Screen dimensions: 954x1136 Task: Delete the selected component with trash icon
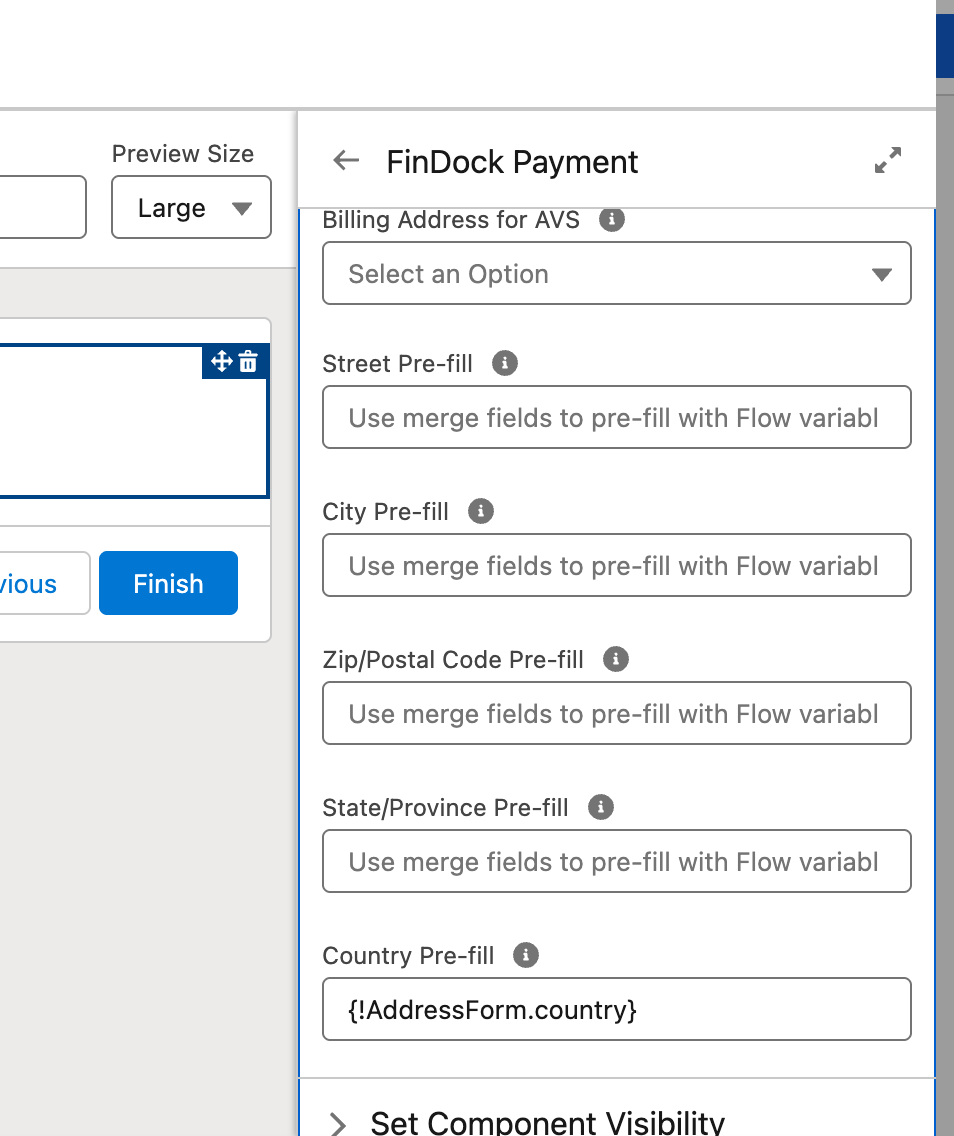[249, 362]
